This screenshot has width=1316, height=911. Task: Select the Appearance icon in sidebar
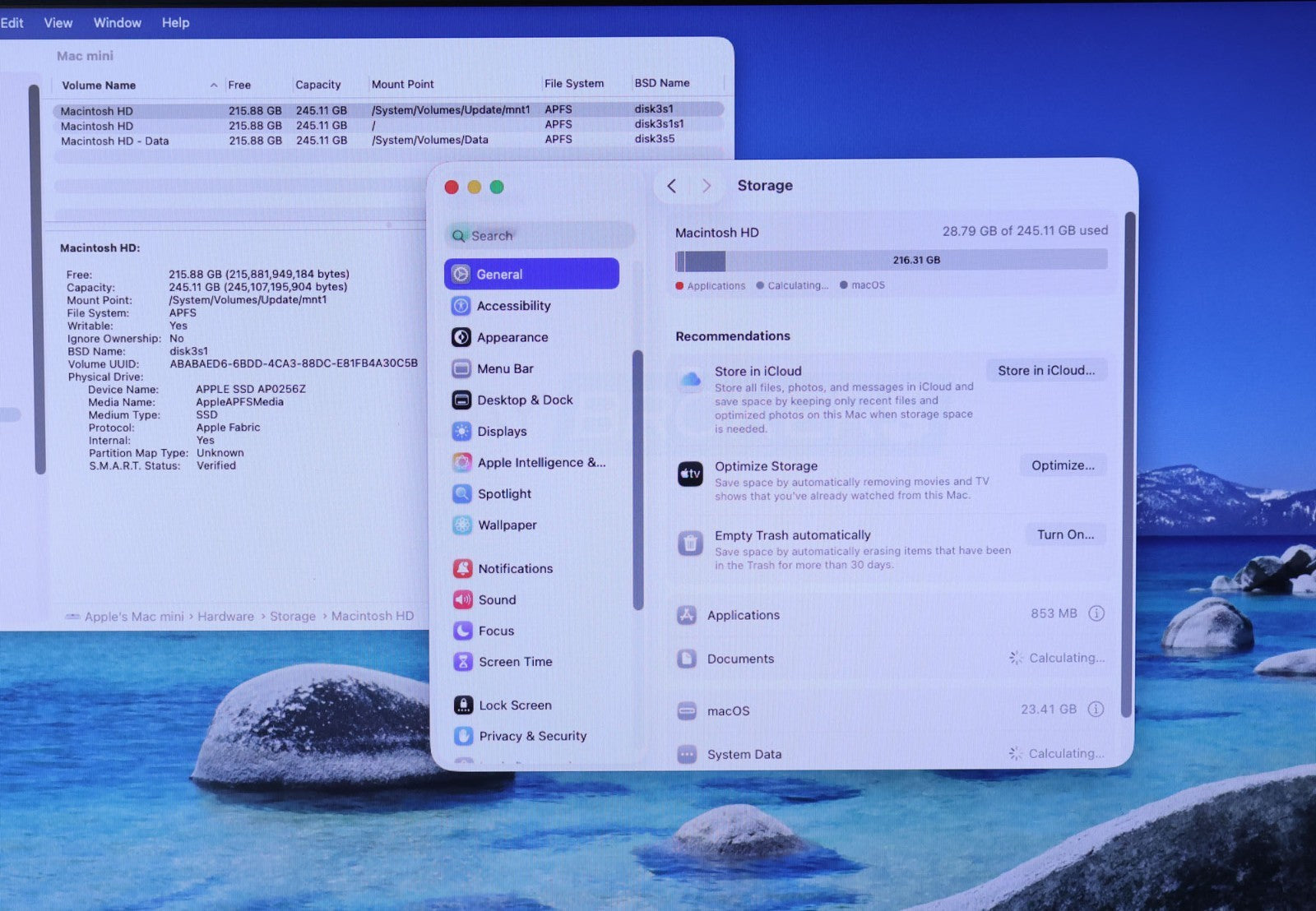pyautogui.click(x=461, y=337)
